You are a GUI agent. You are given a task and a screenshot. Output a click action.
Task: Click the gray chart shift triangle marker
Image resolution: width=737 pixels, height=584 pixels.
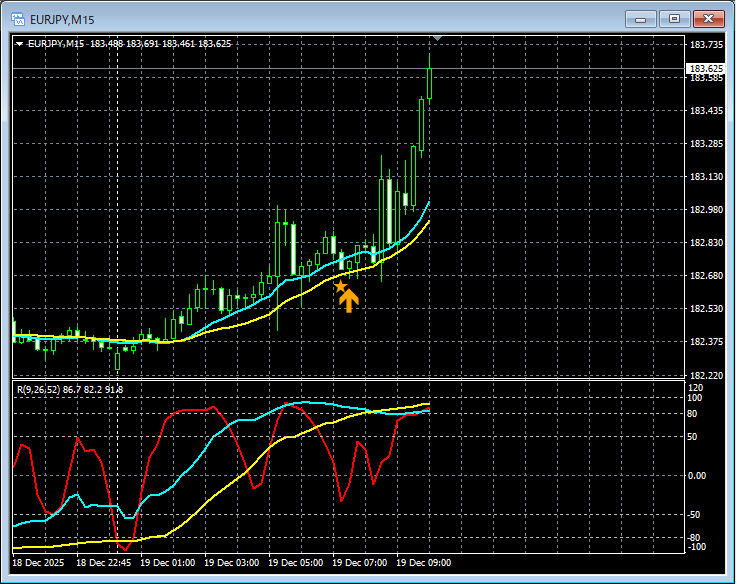pos(436,38)
